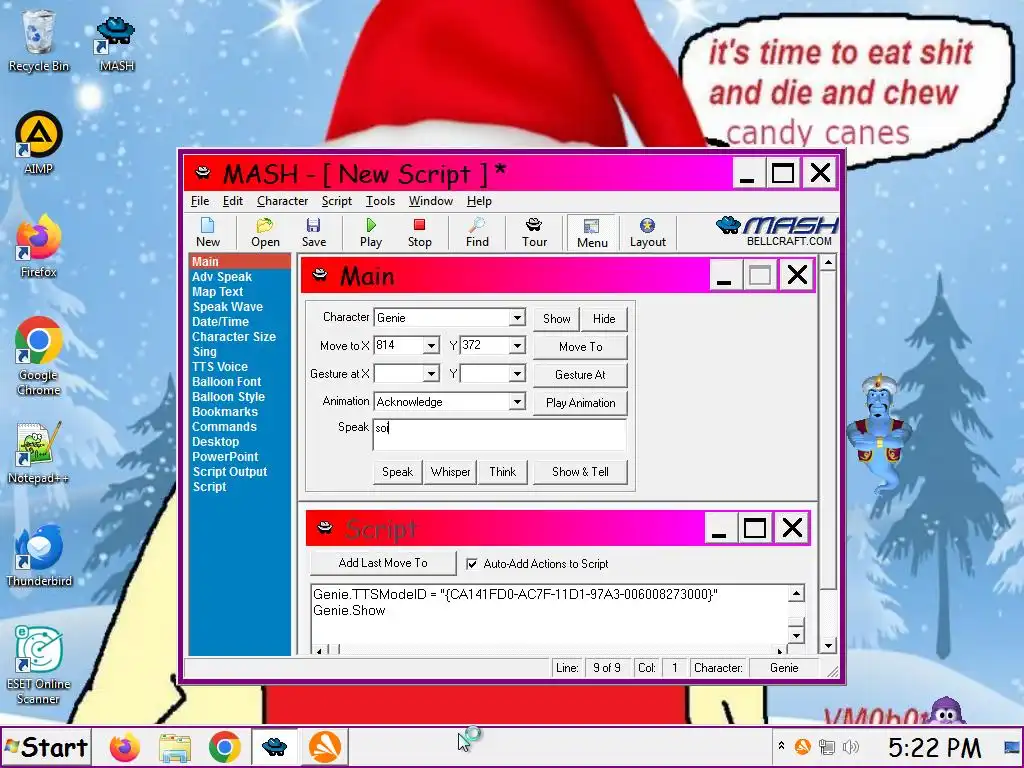
Task: Expand the Move to X dropdown
Action: [x=431, y=345]
